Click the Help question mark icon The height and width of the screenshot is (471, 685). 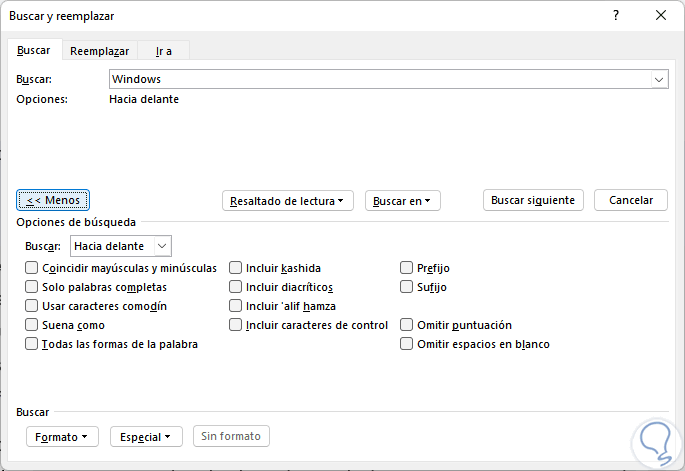[616, 16]
